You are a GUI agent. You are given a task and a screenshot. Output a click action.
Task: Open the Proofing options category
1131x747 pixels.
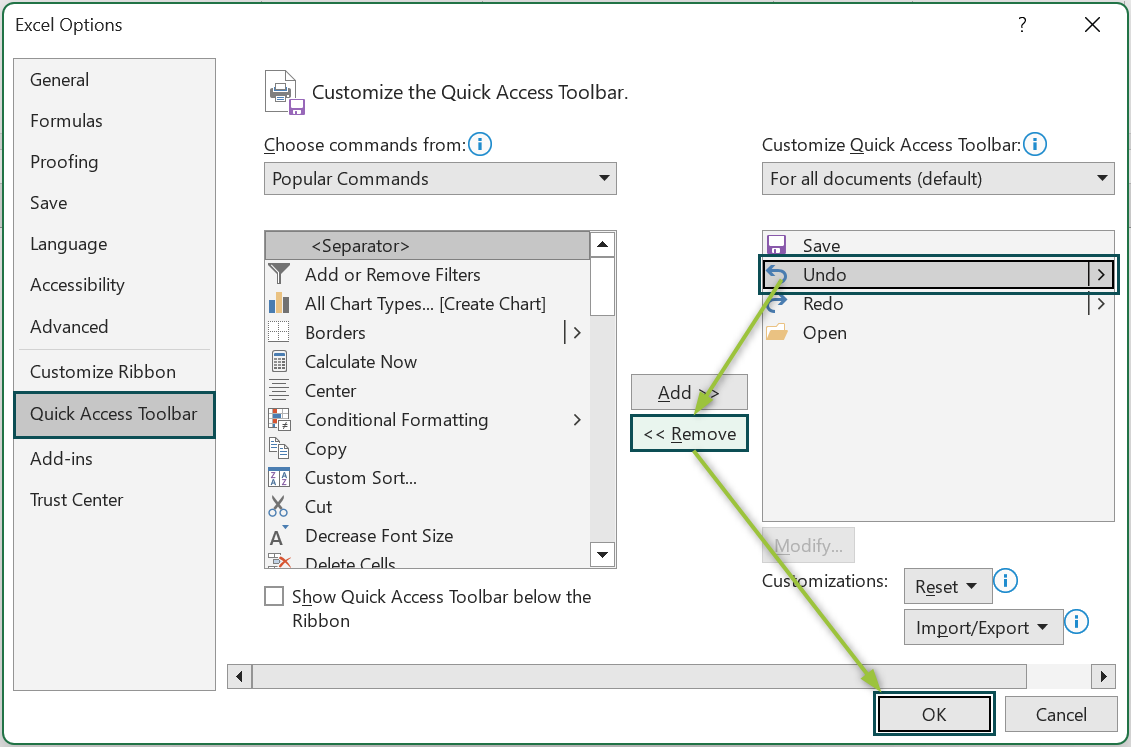115,162
